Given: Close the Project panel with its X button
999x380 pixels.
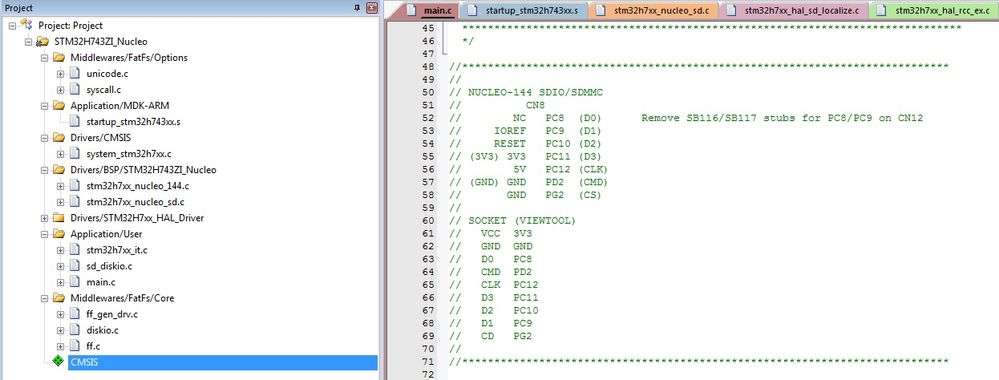Looking at the screenshot, I should 373,8.
